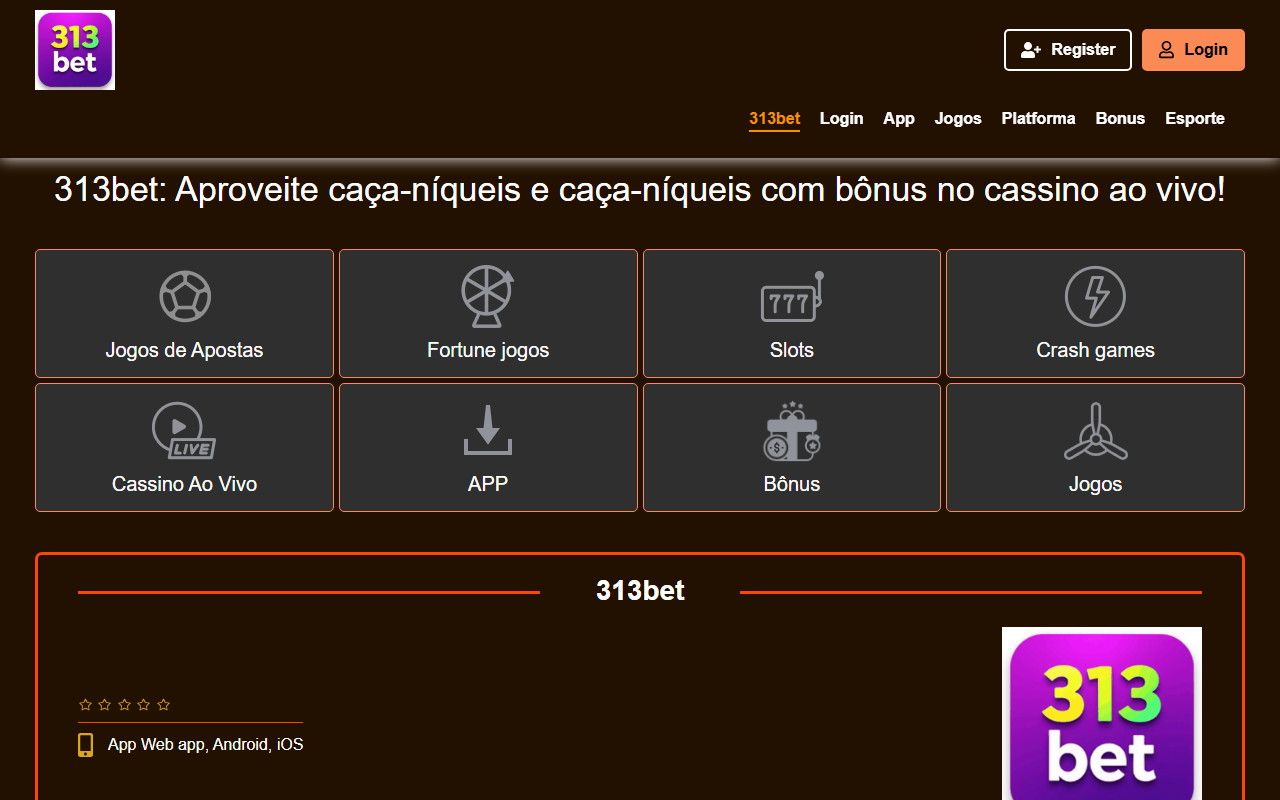Go to App in the navigation bar
The image size is (1280, 800).
tap(899, 118)
